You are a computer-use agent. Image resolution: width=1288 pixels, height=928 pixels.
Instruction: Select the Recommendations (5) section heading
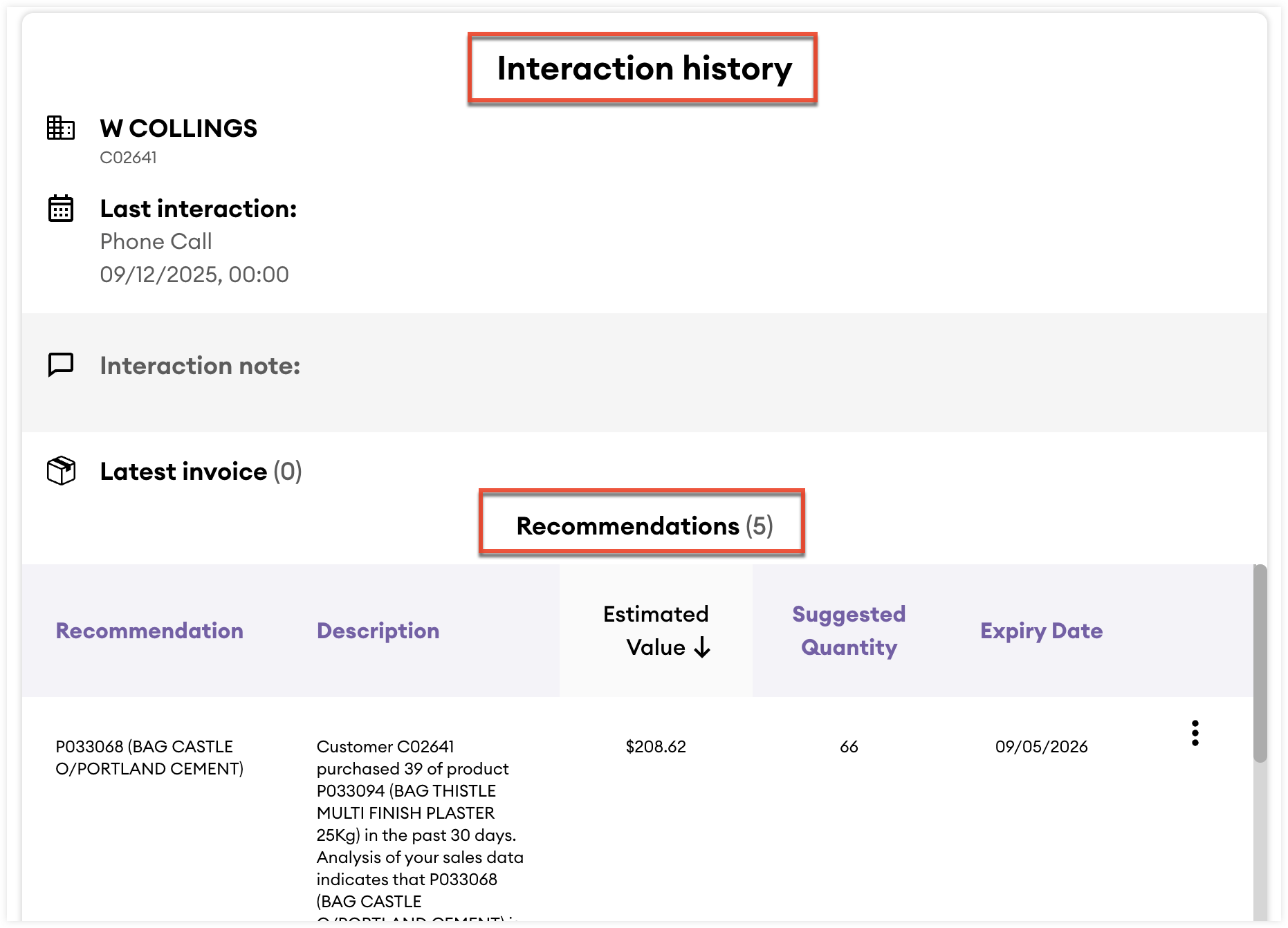(x=644, y=526)
